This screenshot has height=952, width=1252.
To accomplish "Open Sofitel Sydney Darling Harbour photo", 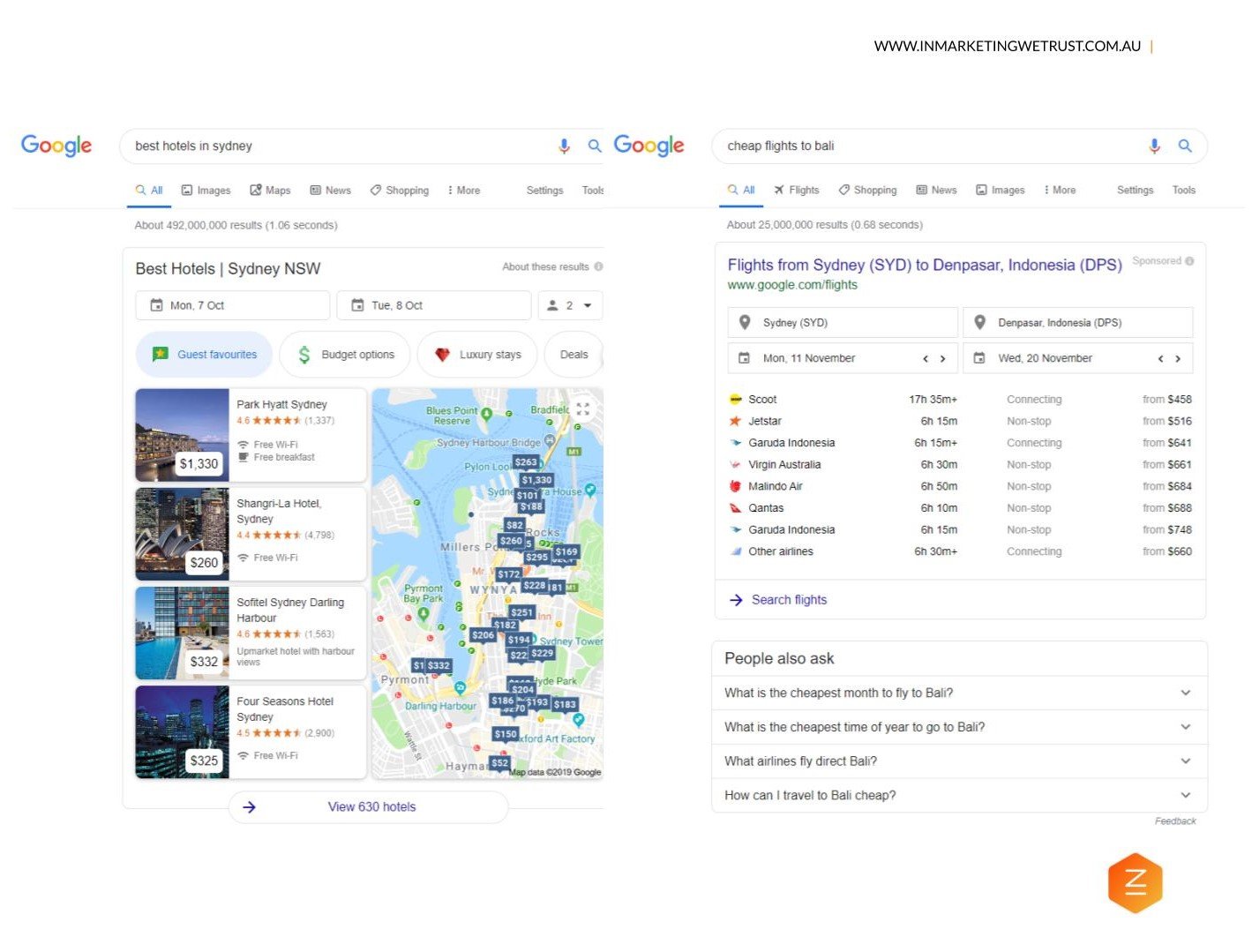I will 183,633.
